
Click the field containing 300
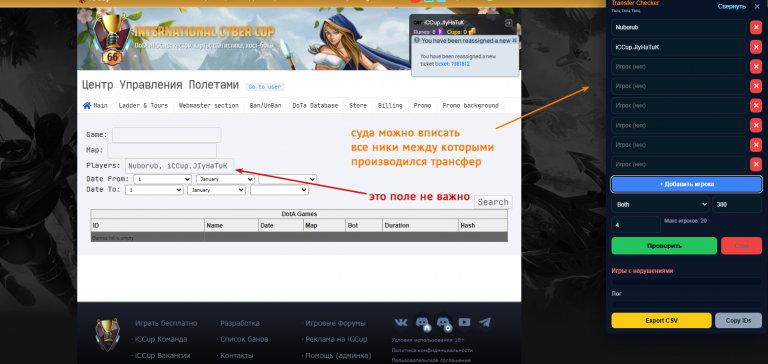tap(737, 205)
